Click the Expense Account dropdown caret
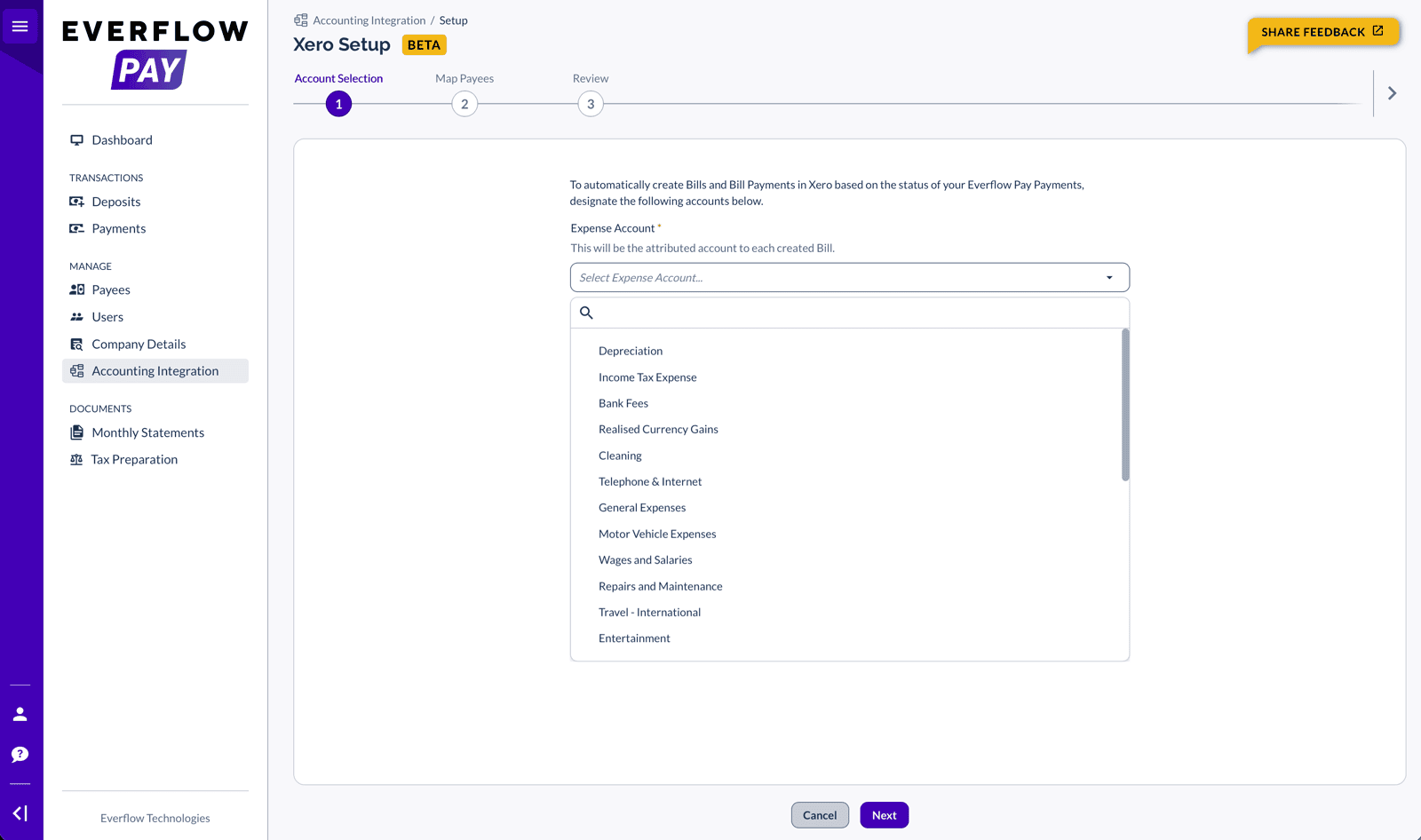Image resolution: width=1421 pixels, height=840 pixels. click(1109, 278)
